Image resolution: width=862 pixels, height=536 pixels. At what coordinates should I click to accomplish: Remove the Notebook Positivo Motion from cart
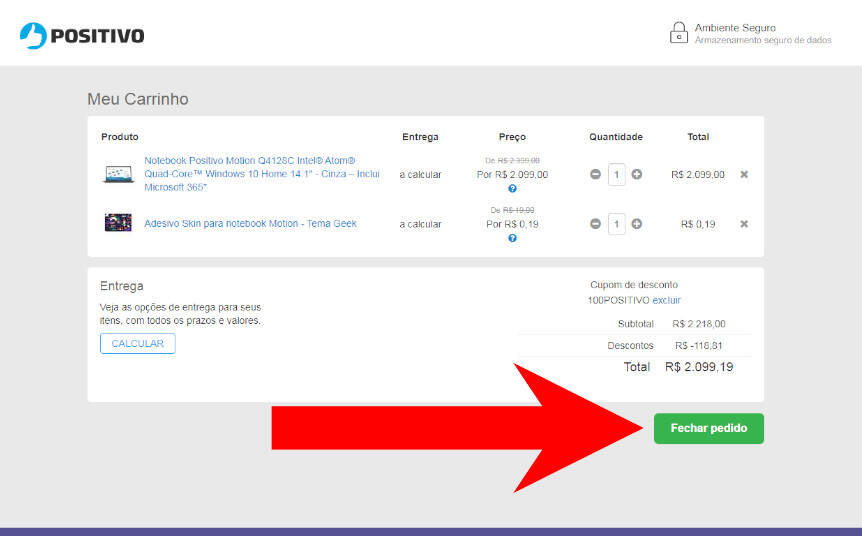[743, 174]
